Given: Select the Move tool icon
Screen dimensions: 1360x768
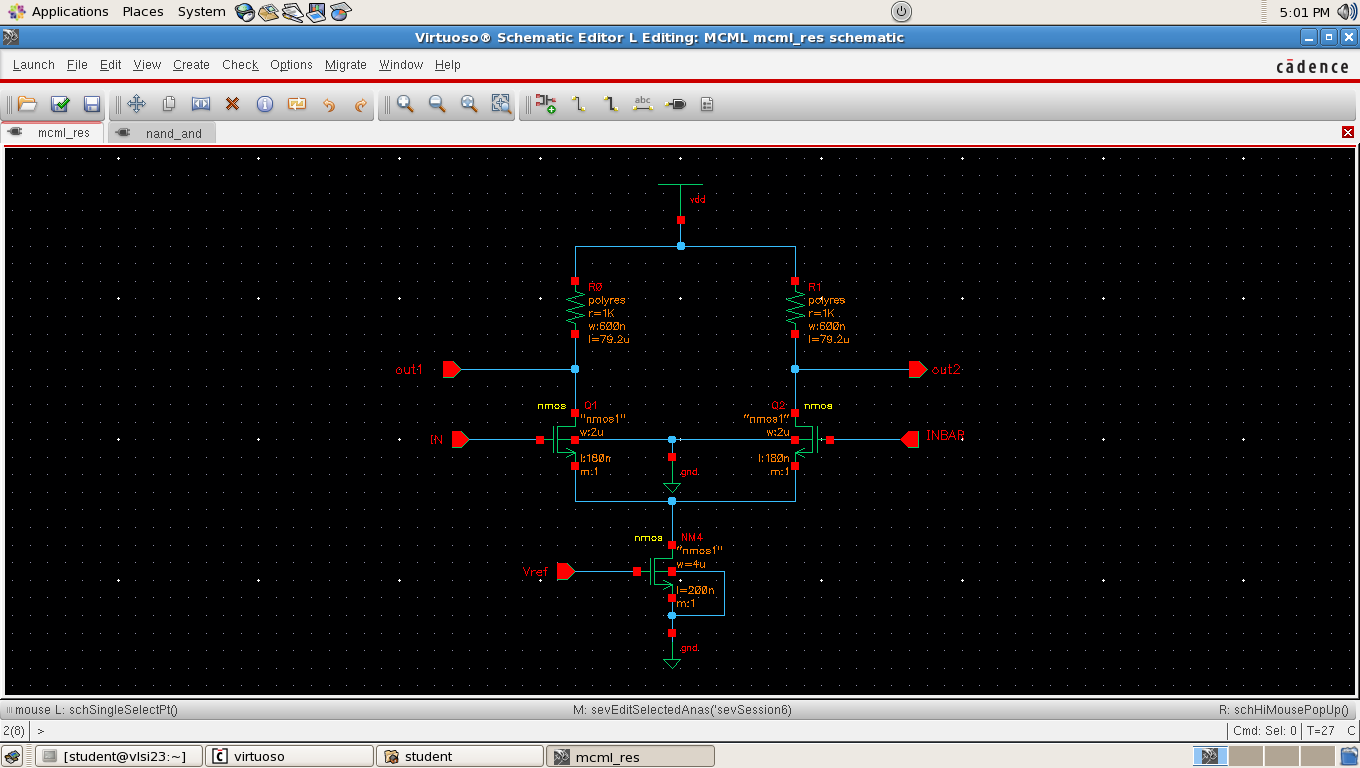Looking at the screenshot, I should point(137,104).
